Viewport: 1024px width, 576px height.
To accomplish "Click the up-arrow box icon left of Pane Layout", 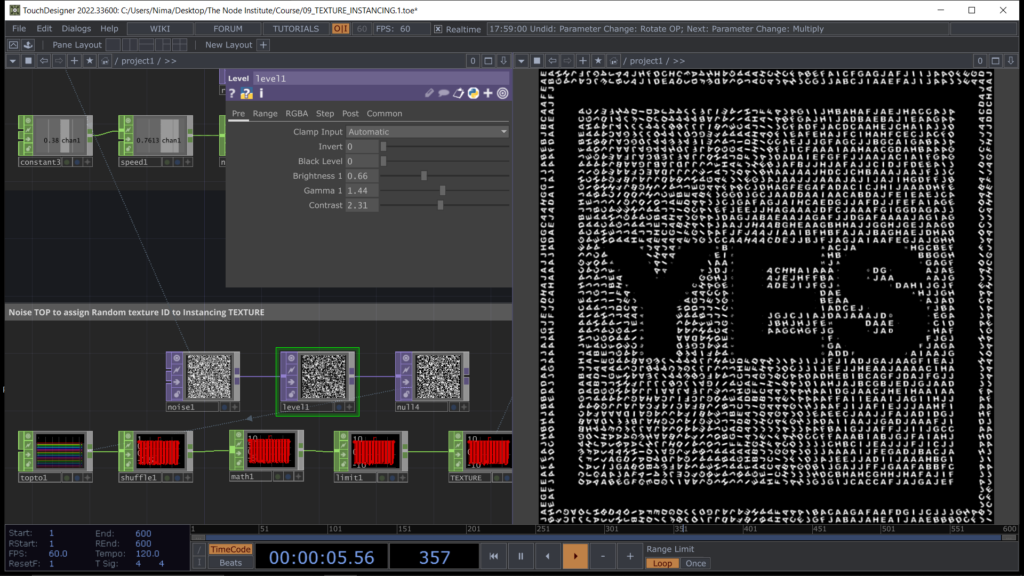I will point(13,44).
